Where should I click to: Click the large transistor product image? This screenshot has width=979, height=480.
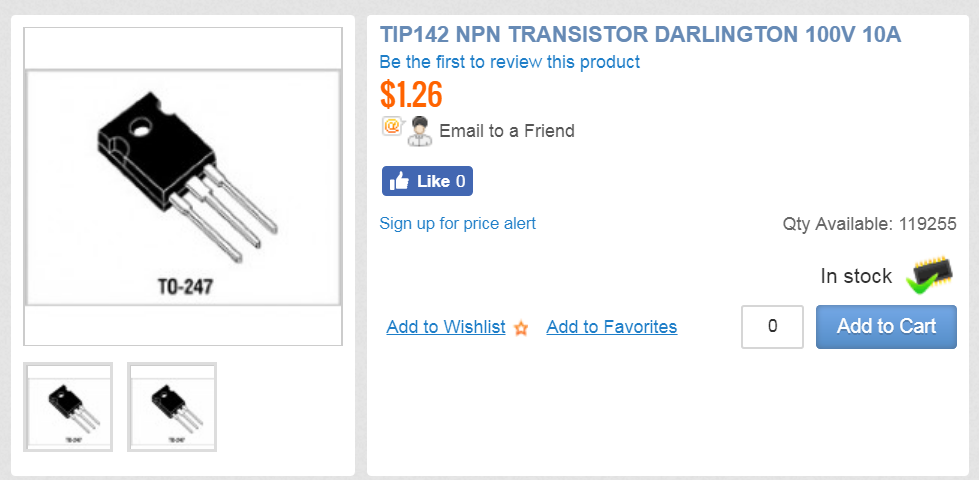(x=183, y=187)
